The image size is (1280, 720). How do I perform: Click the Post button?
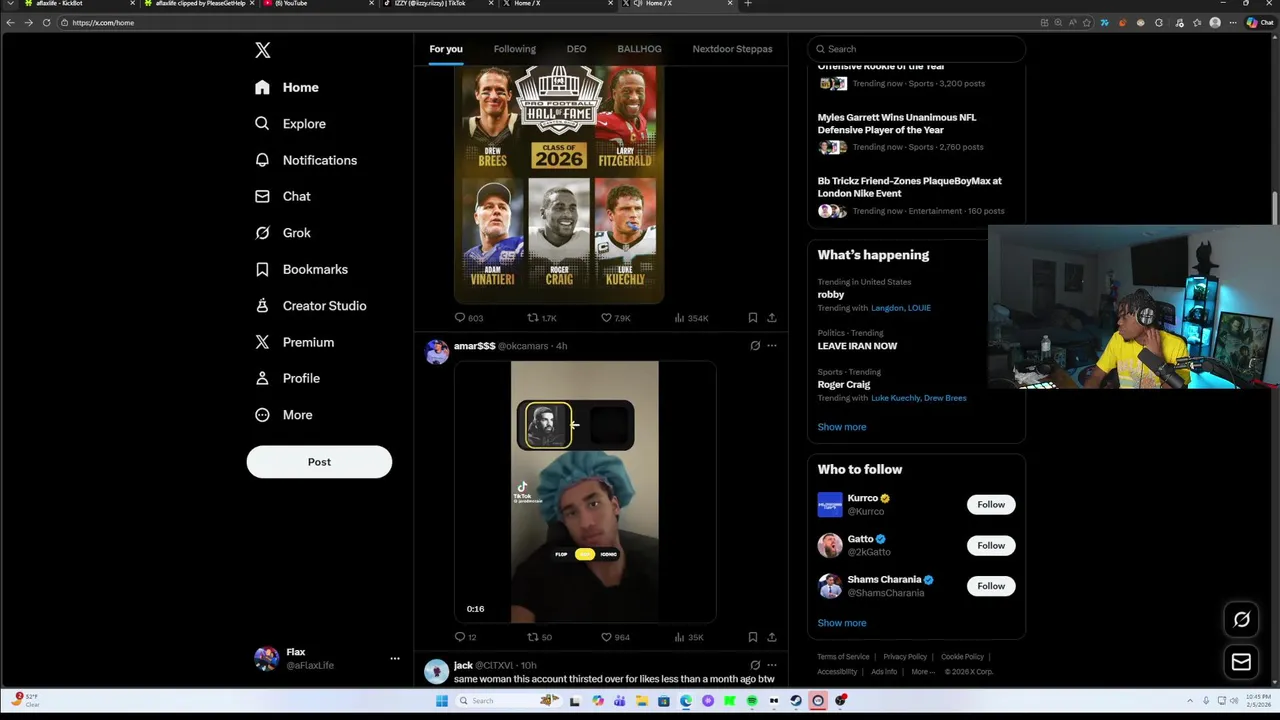click(319, 462)
